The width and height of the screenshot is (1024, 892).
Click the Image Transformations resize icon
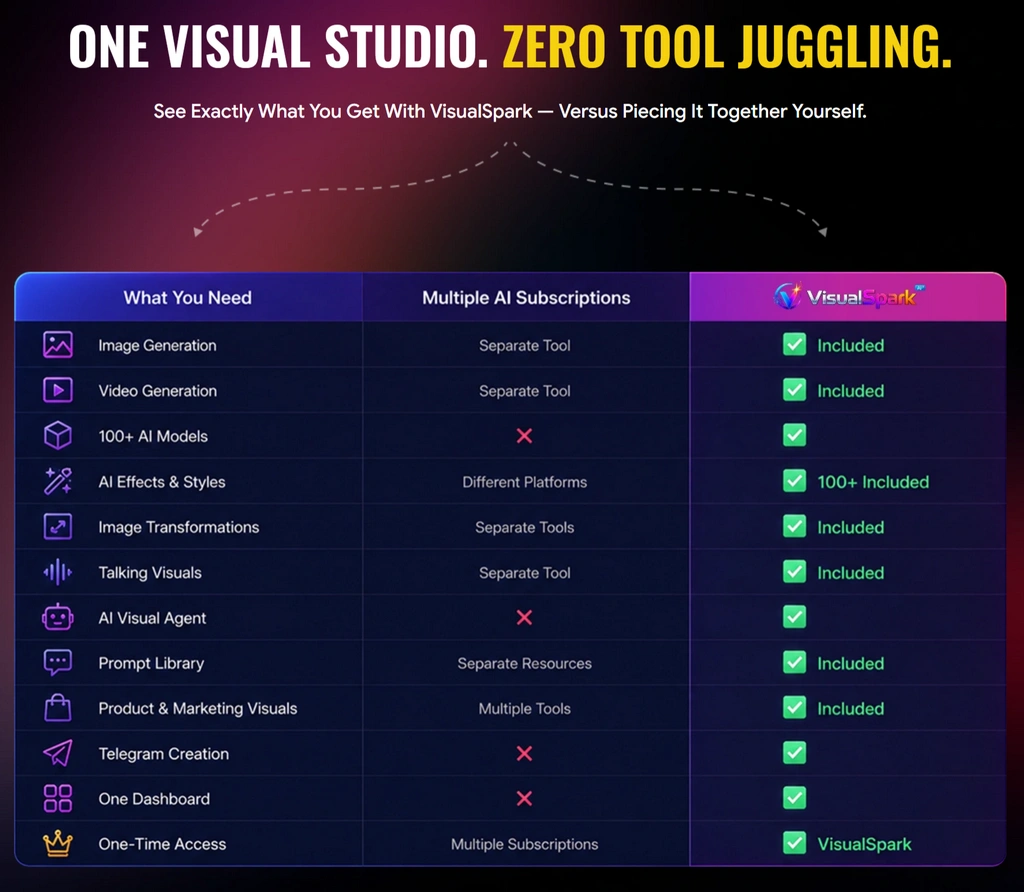click(57, 526)
